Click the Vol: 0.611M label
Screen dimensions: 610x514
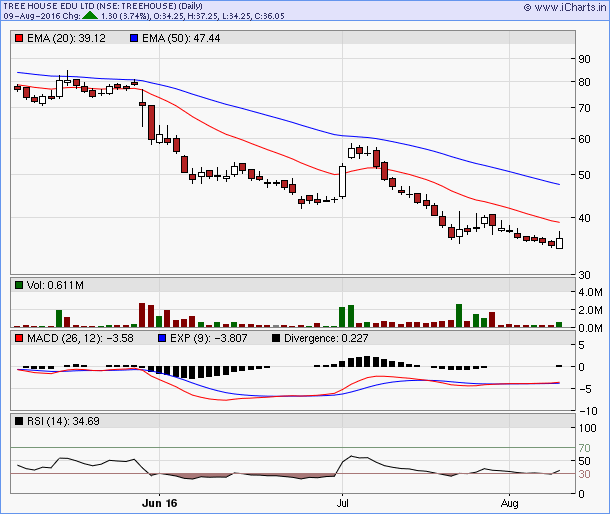[55, 285]
